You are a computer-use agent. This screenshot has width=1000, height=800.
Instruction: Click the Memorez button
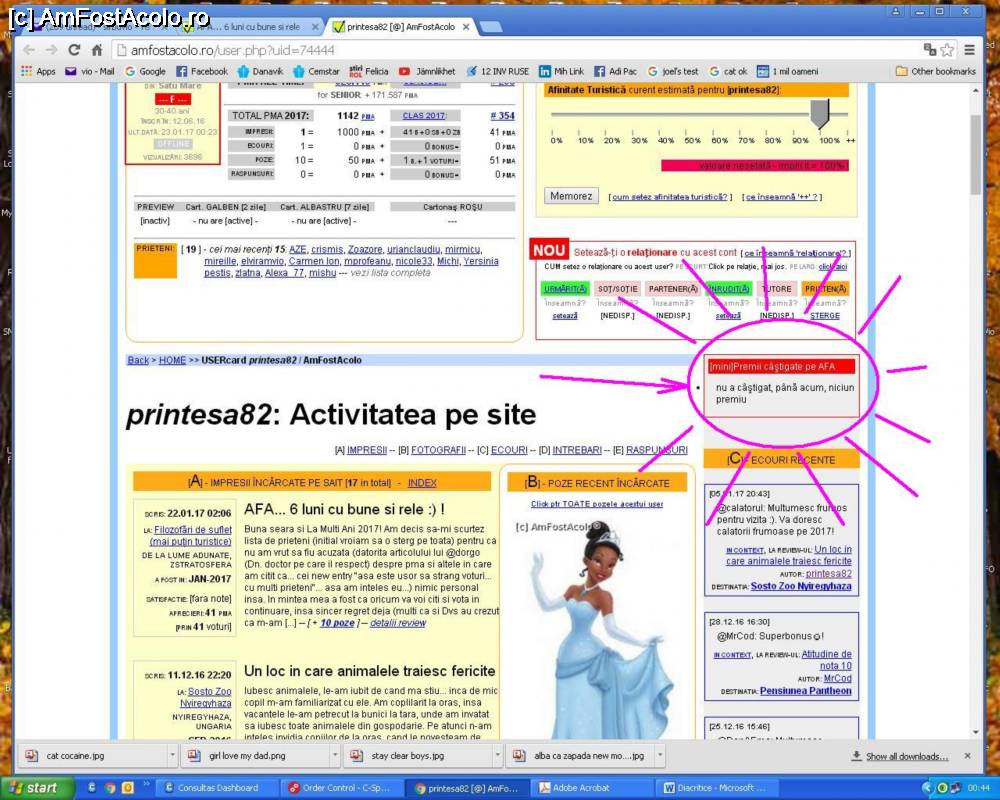click(571, 196)
